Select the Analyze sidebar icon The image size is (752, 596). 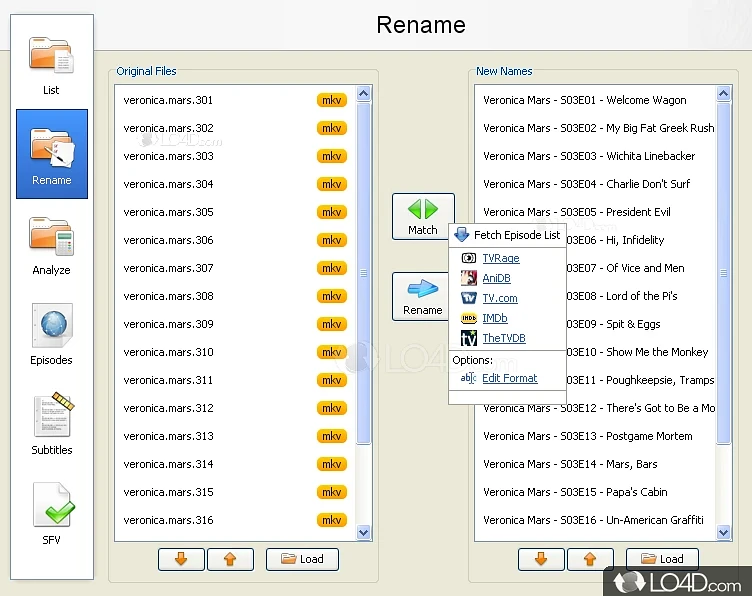click(51, 246)
